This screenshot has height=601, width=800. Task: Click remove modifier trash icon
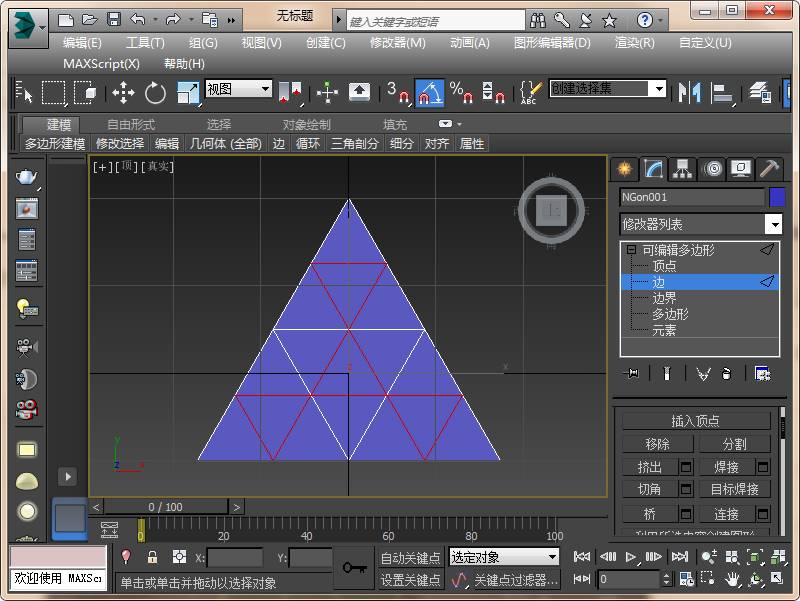coord(727,374)
